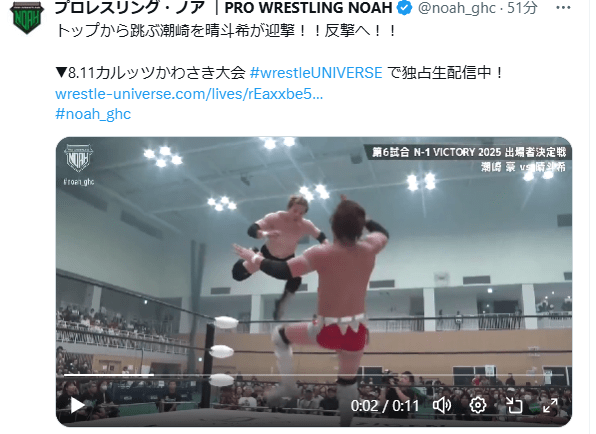The image size is (596, 434).
Task: Open the #wrestleUNIVERSE hashtag
Action: tap(316, 73)
